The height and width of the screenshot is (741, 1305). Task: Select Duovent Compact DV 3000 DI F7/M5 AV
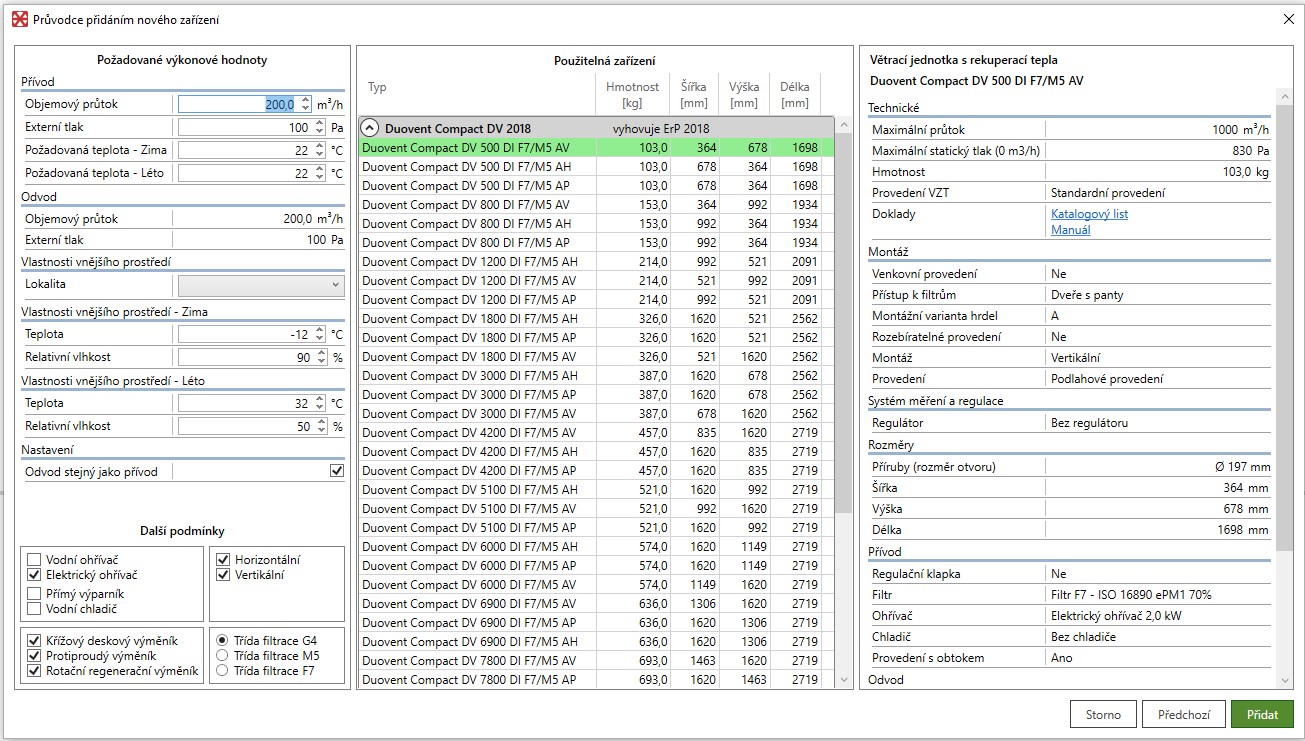pos(596,413)
